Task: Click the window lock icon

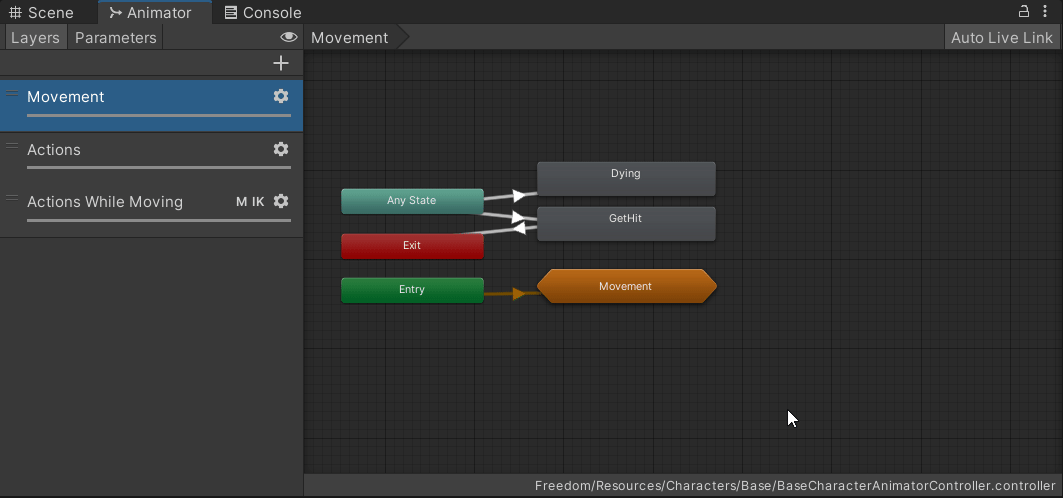Action: point(1024,11)
